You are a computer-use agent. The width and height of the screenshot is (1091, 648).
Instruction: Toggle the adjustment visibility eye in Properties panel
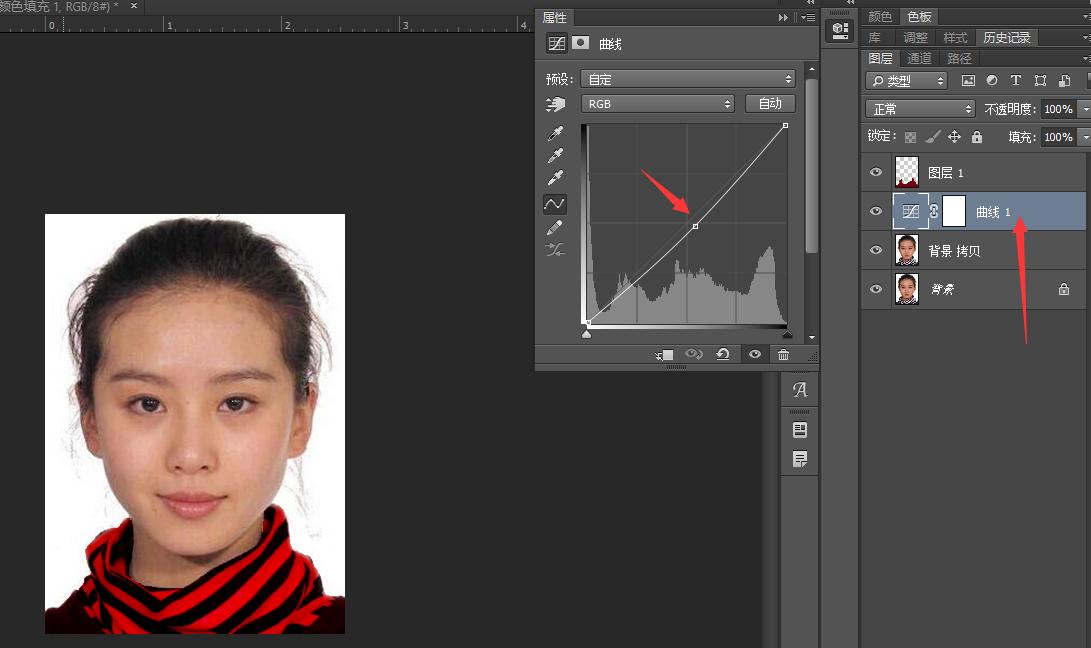coord(756,354)
